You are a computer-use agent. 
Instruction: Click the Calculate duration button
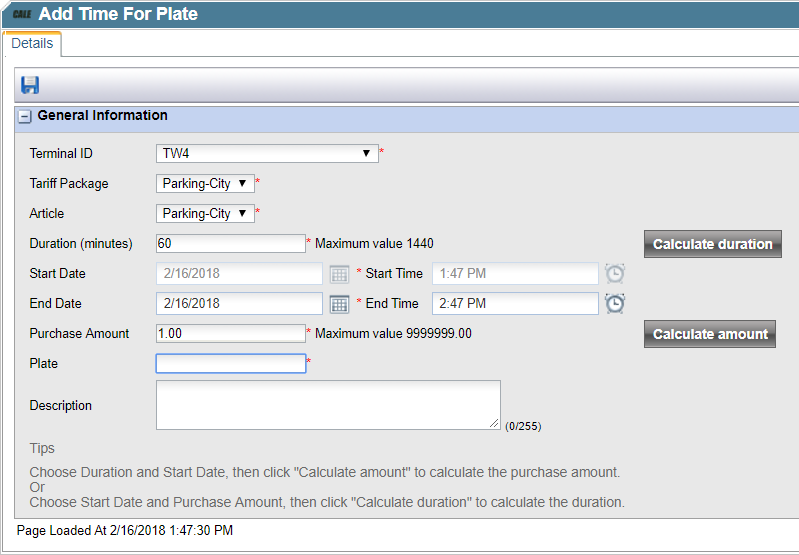point(712,244)
